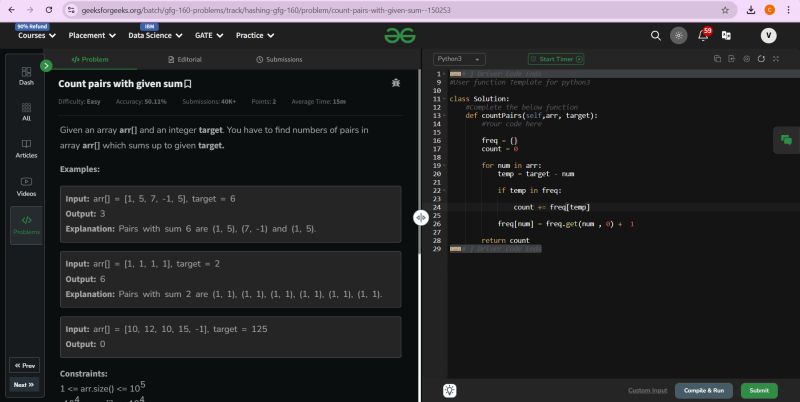Expand the Practice menu
The height and width of the screenshot is (402, 800).
[255, 35]
